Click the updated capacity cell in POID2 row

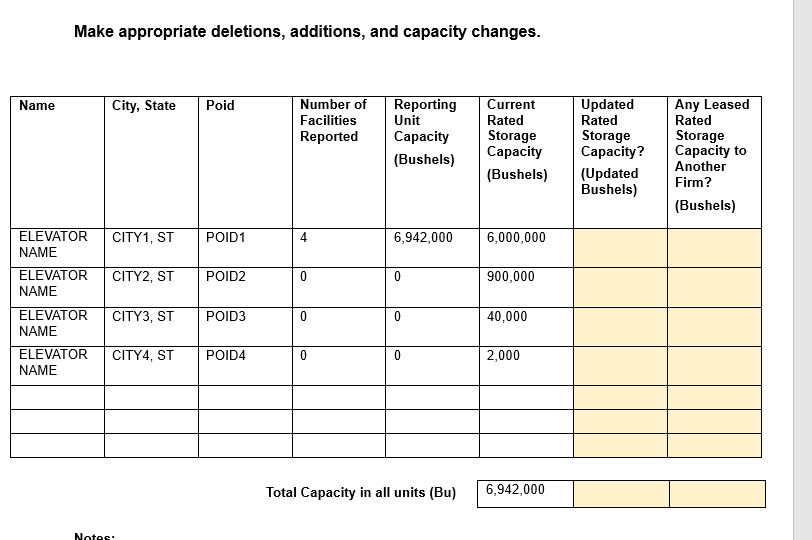621,286
